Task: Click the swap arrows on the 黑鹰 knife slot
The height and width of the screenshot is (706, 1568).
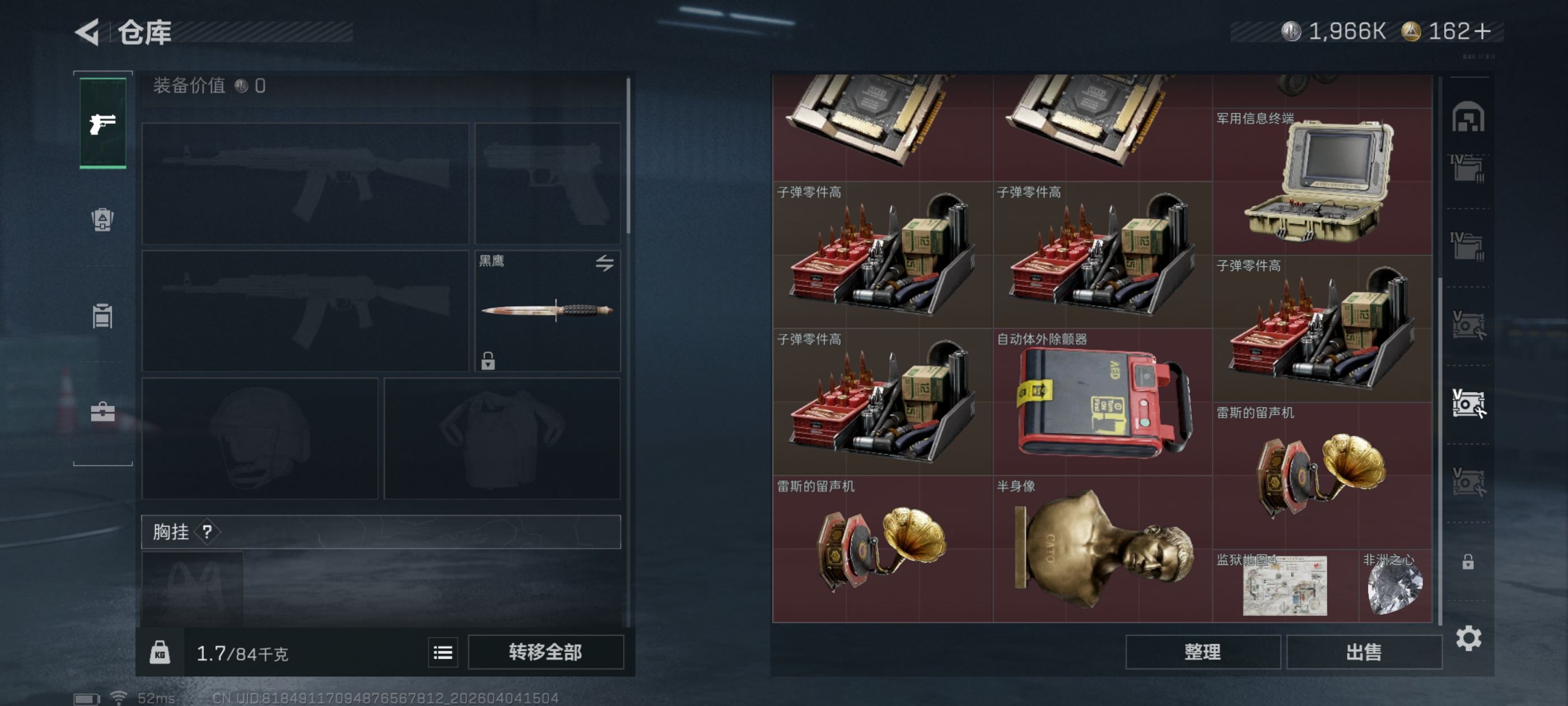Action: [604, 263]
